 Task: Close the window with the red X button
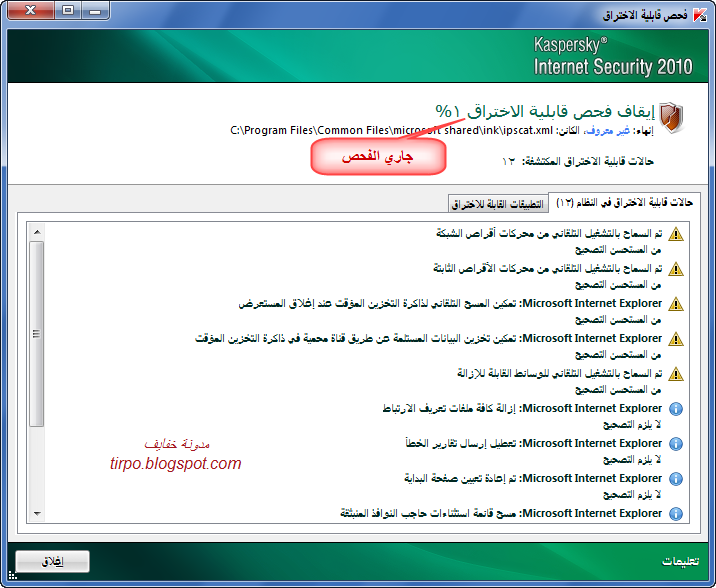pyautogui.click(x=31, y=10)
